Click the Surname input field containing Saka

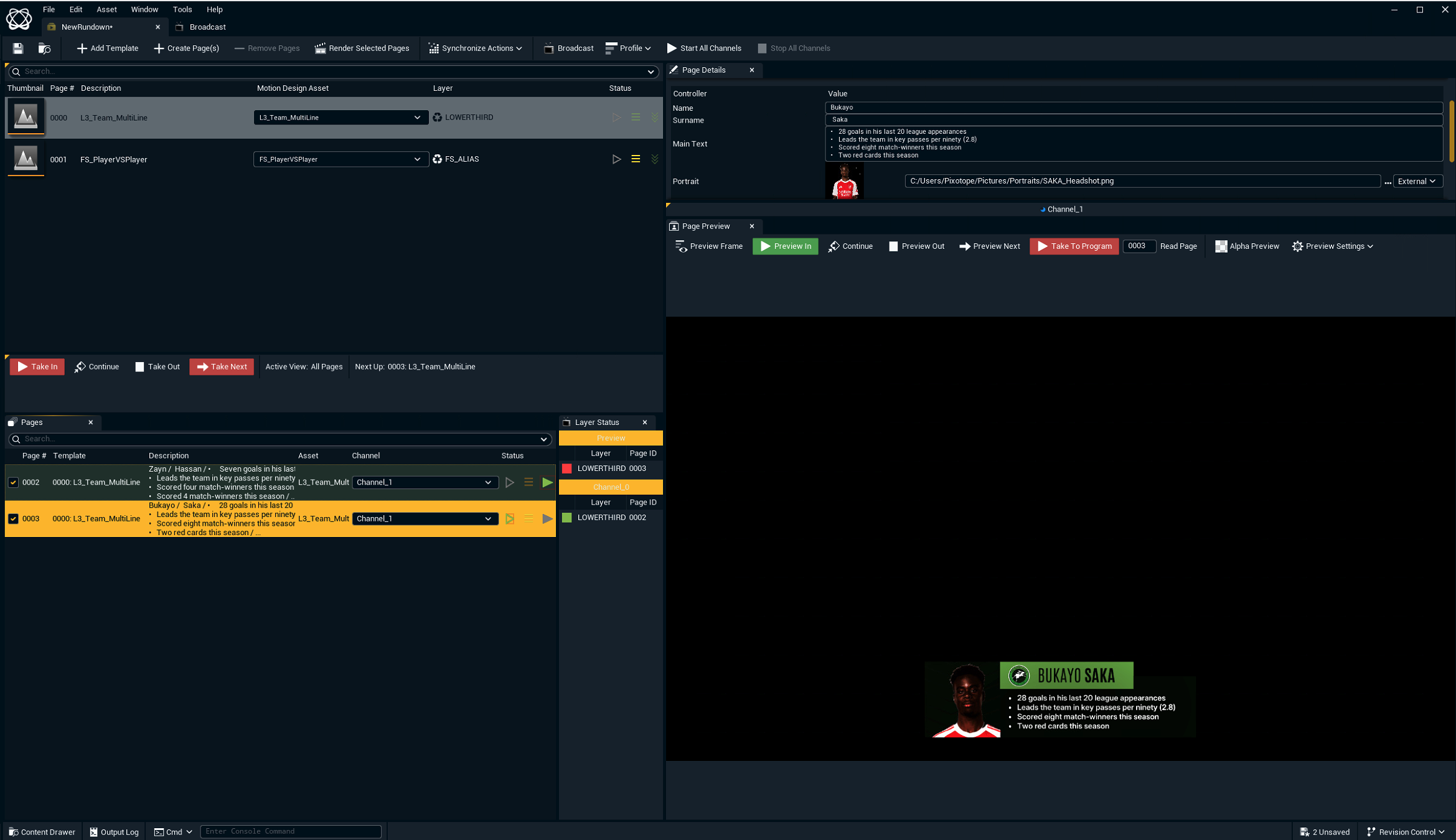tap(1133, 119)
